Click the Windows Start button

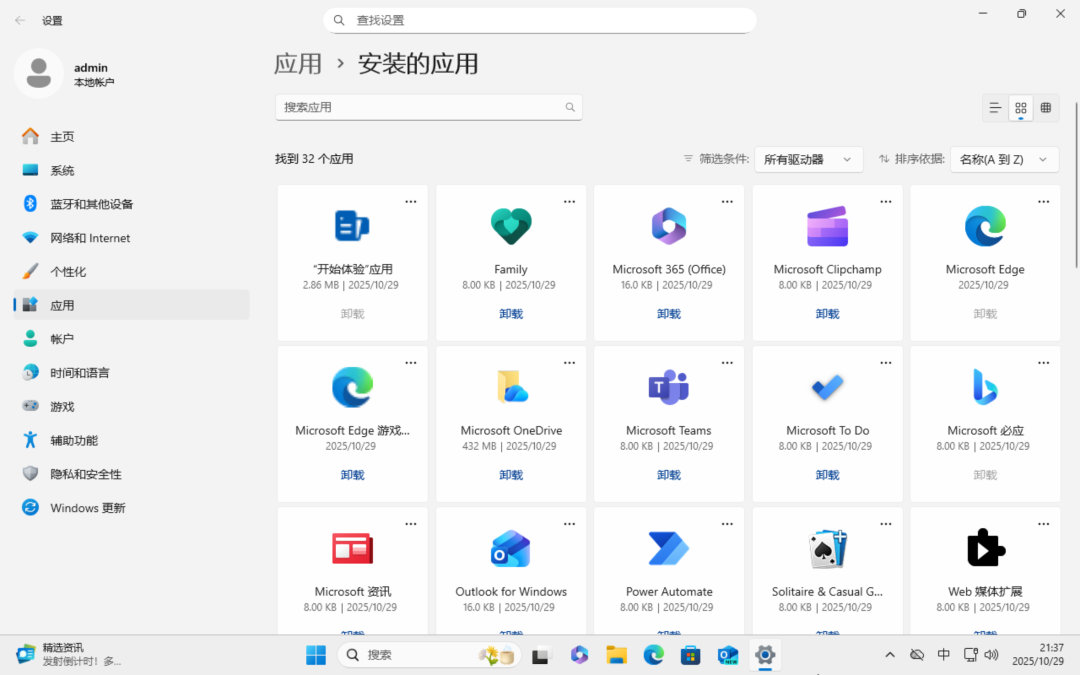(315, 655)
